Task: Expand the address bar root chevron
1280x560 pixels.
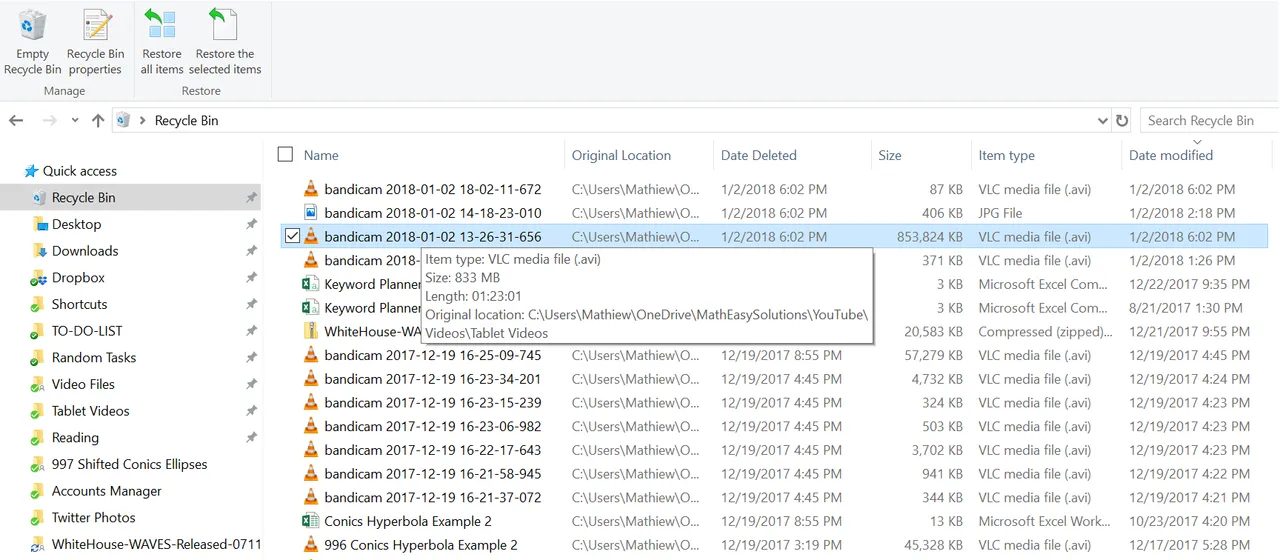Action: point(143,120)
